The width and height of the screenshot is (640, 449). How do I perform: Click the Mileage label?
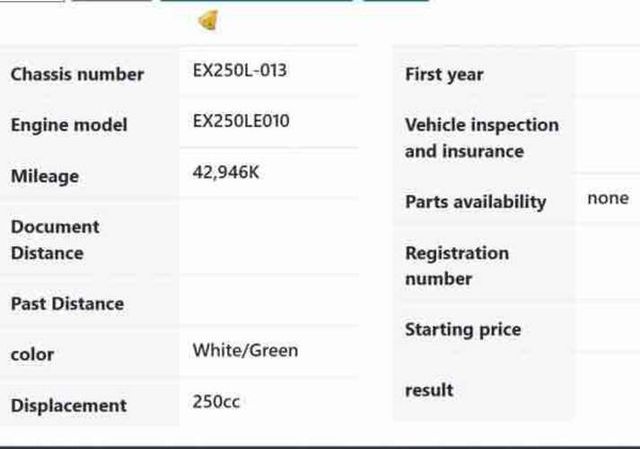(x=45, y=176)
